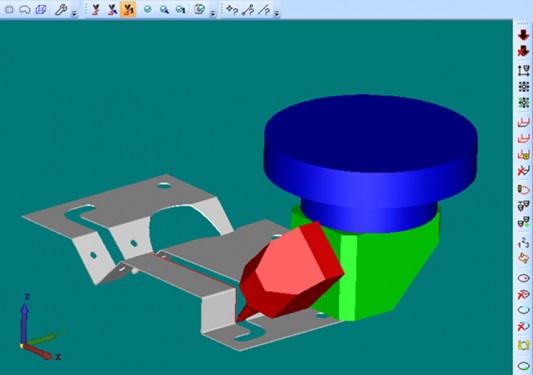Click the first red checkmark verify icon
The width and height of the screenshot is (533, 375).
point(96,10)
